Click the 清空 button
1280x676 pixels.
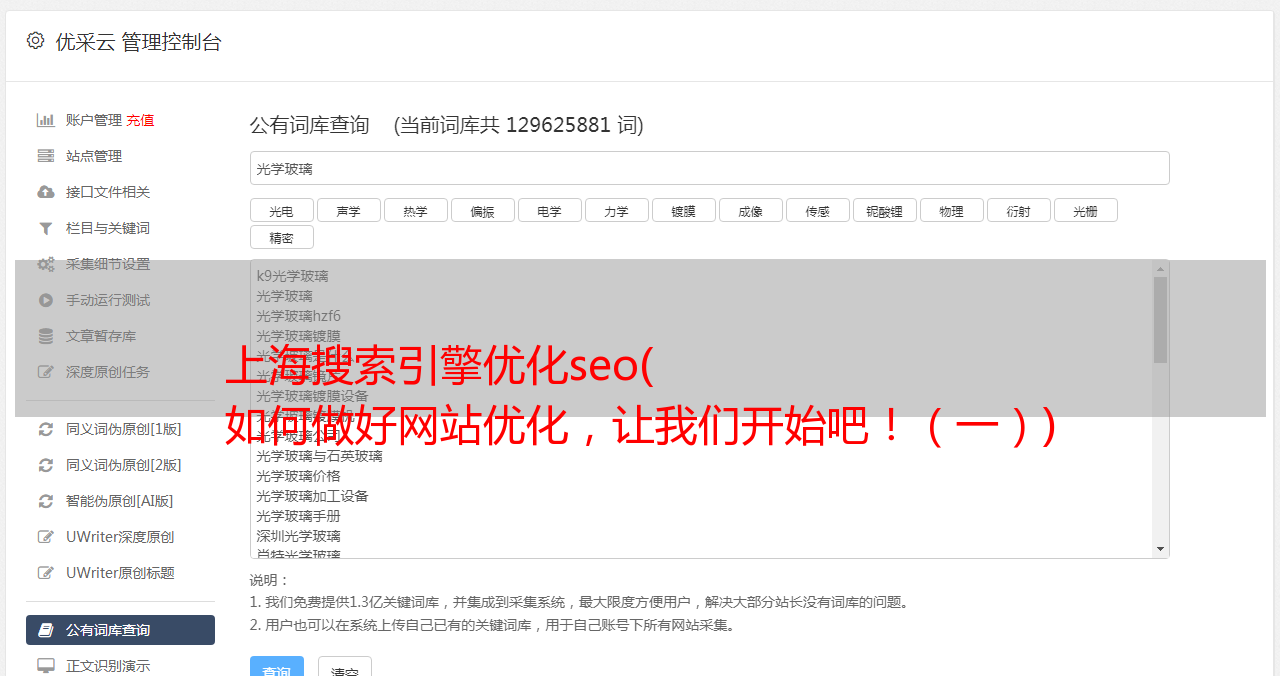[345, 667]
